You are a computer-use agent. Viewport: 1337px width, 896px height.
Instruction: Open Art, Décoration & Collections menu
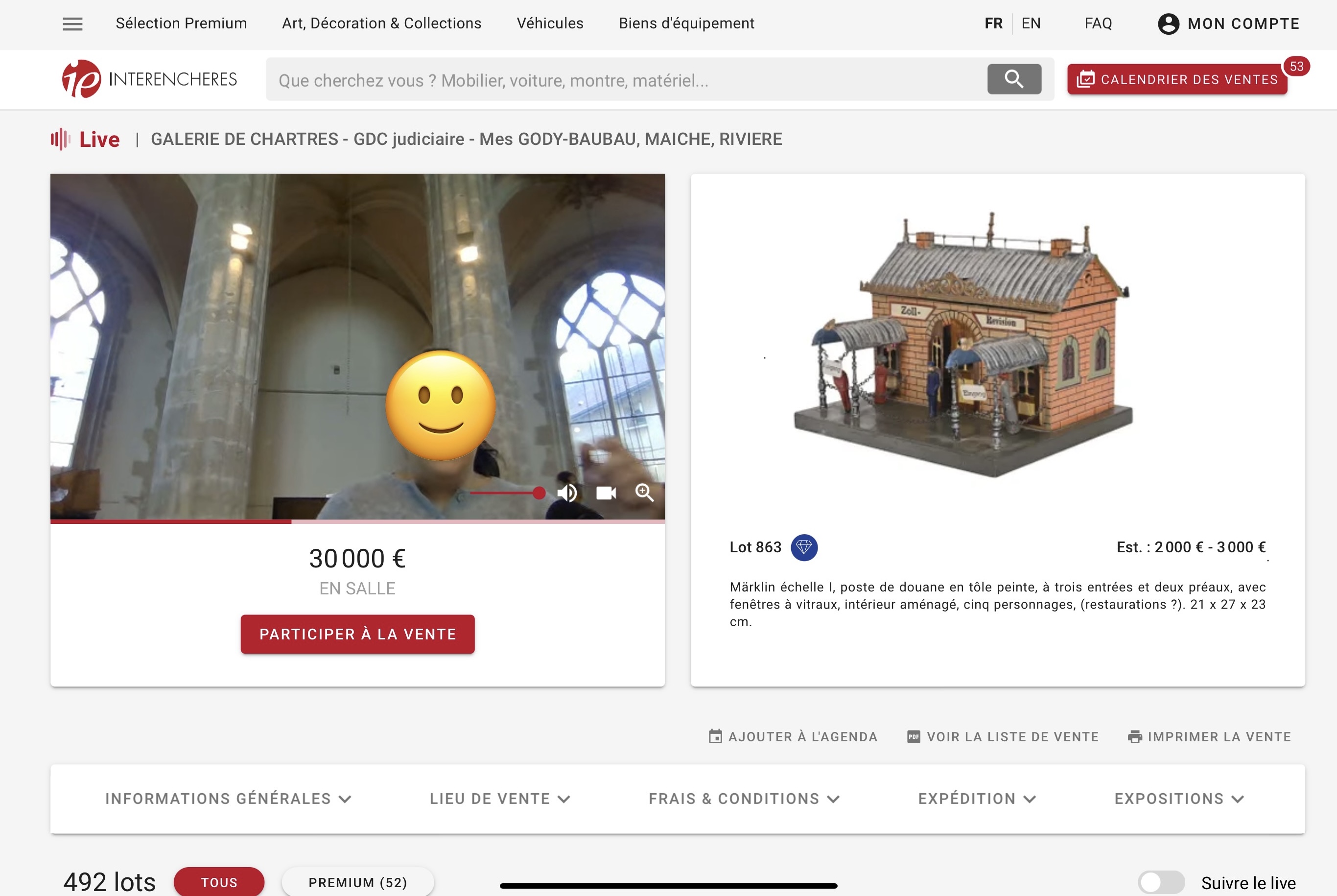(x=382, y=24)
